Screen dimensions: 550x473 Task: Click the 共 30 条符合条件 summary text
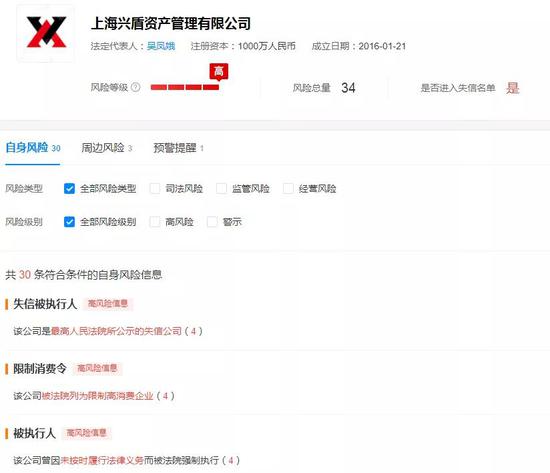pos(83,275)
